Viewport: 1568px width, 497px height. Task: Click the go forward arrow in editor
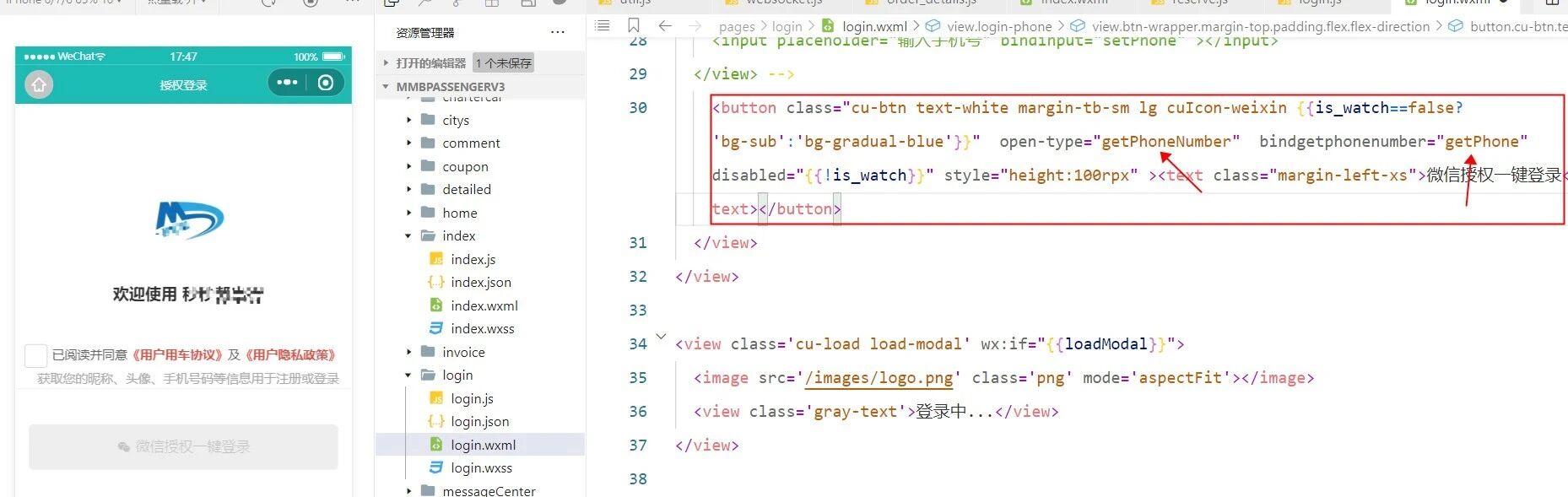(x=695, y=25)
